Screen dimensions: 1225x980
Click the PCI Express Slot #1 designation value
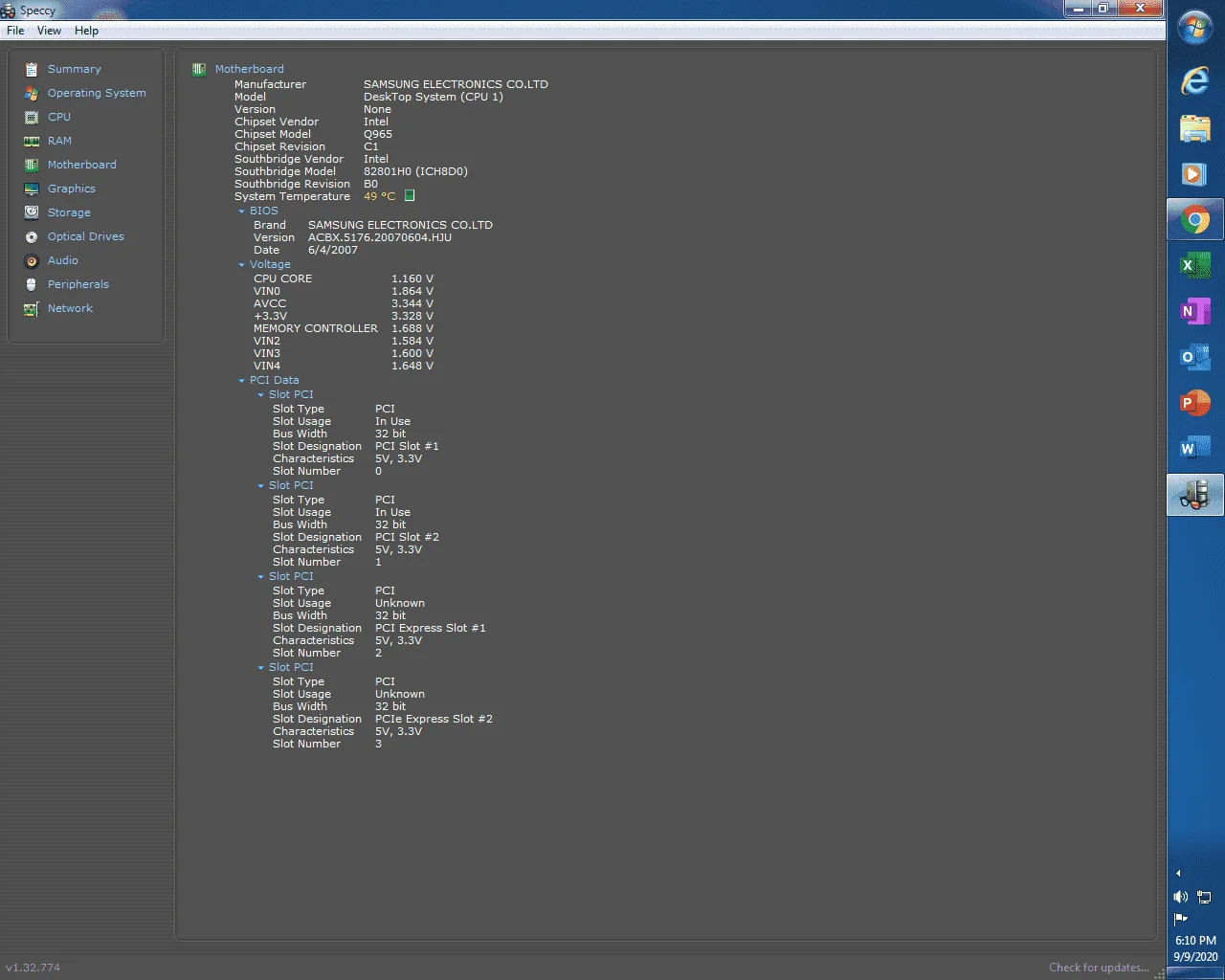(x=431, y=628)
